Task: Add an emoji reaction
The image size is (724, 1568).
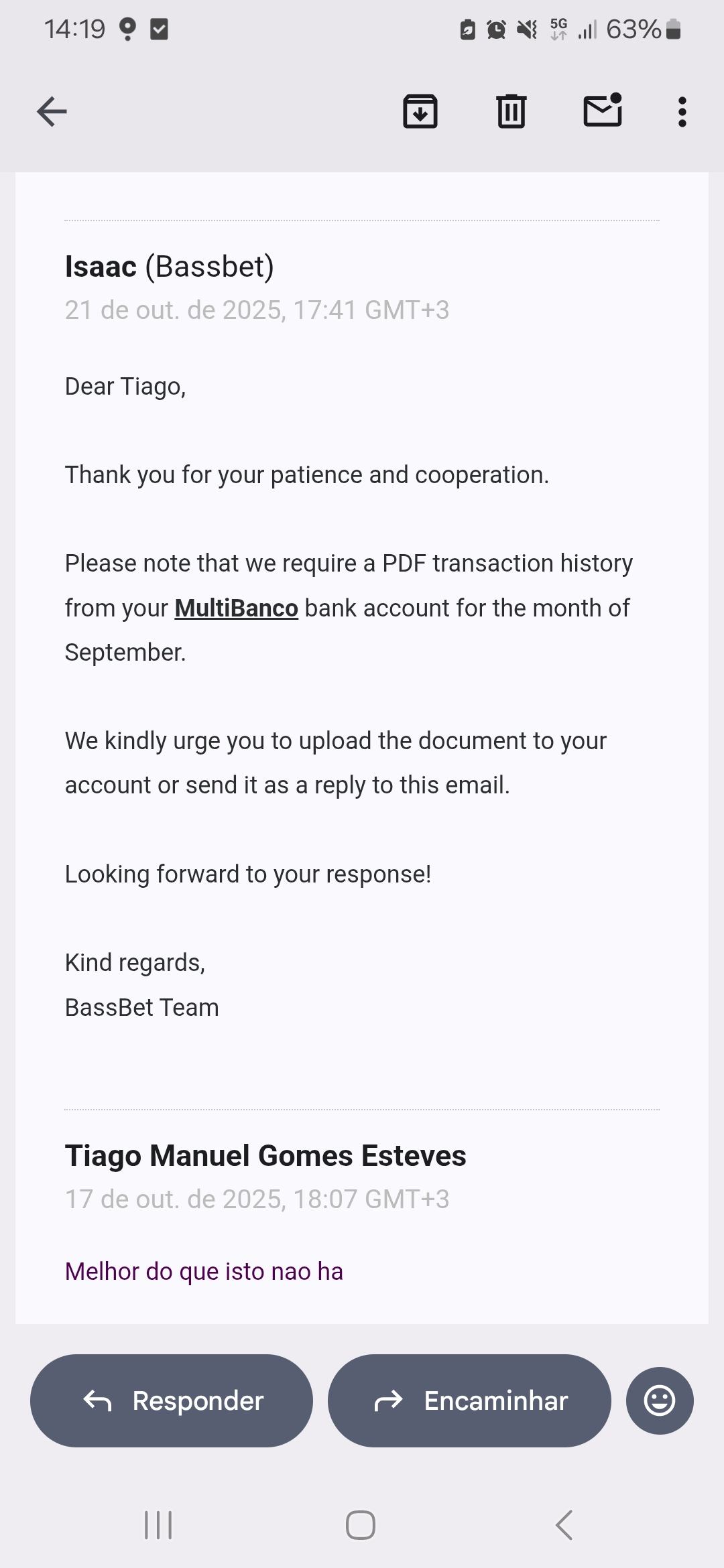Action: [660, 1400]
